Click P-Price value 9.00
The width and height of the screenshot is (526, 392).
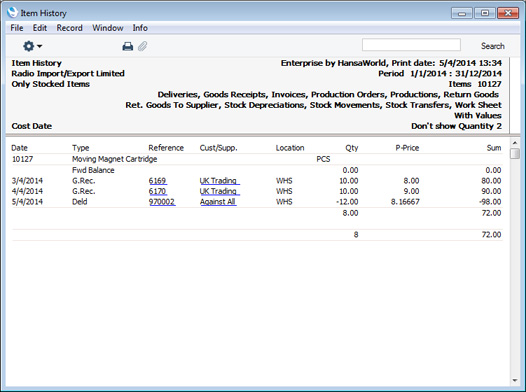[411, 191]
